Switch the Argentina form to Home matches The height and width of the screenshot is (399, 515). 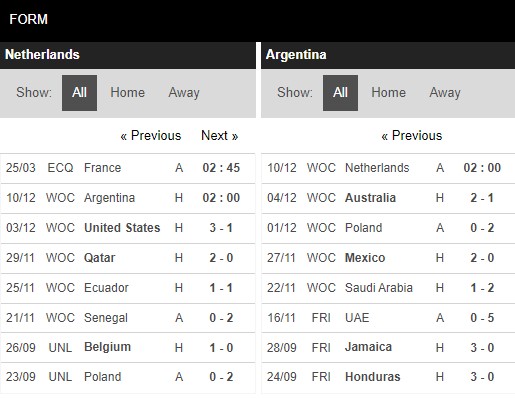388,93
